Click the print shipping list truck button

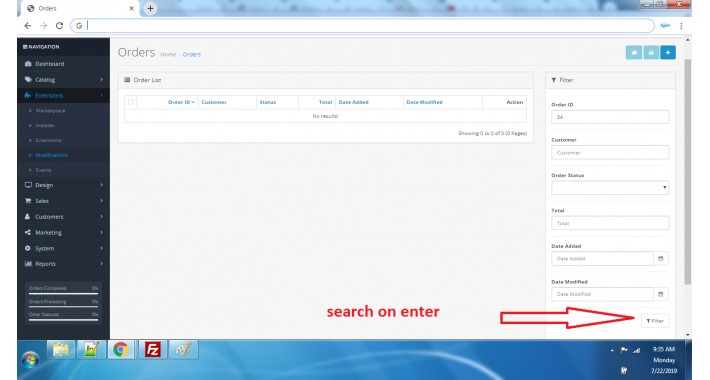[634, 53]
